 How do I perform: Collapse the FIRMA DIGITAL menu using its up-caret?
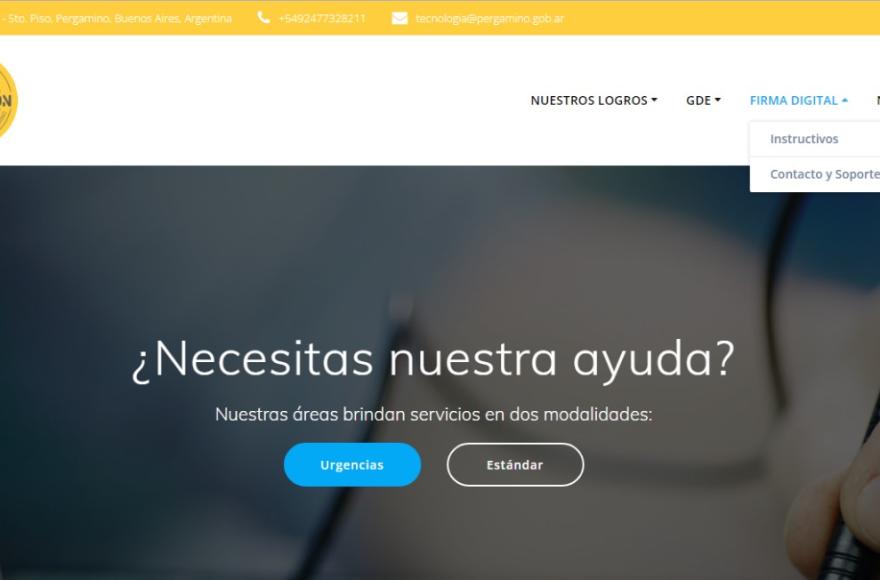tap(845, 101)
